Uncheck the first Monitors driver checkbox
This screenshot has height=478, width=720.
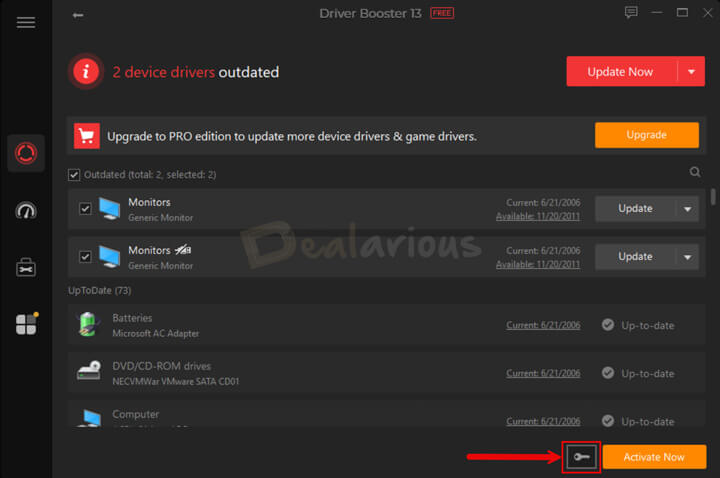pyautogui.click(x=85, y=209)
